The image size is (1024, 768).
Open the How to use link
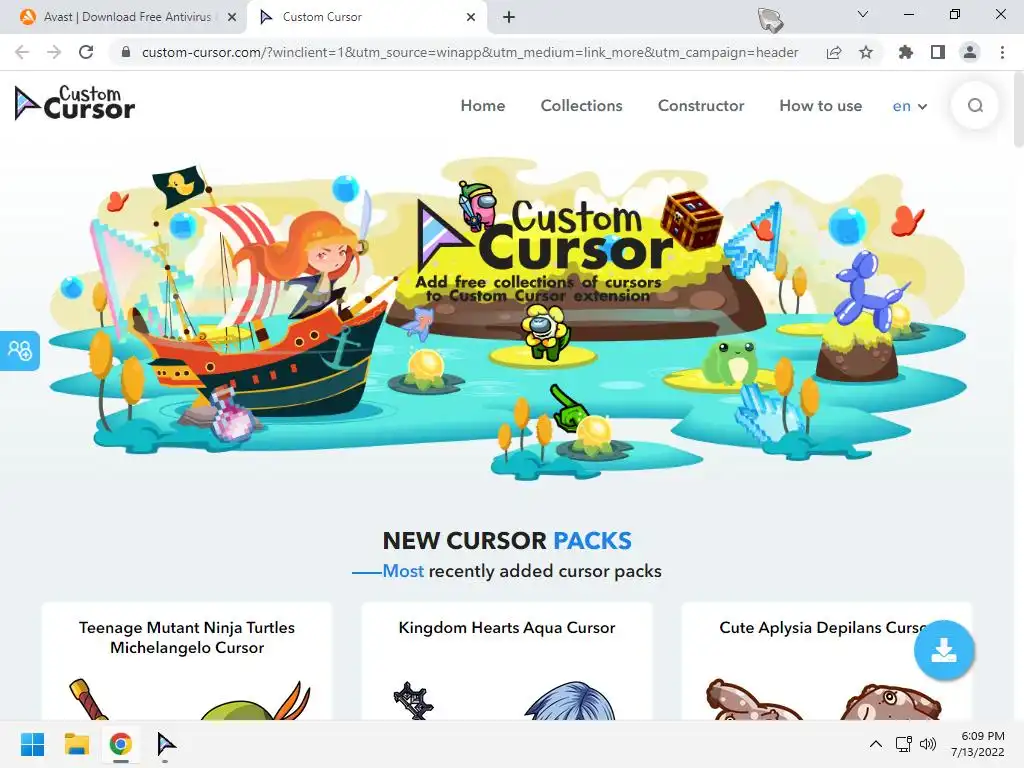[820, 106]
